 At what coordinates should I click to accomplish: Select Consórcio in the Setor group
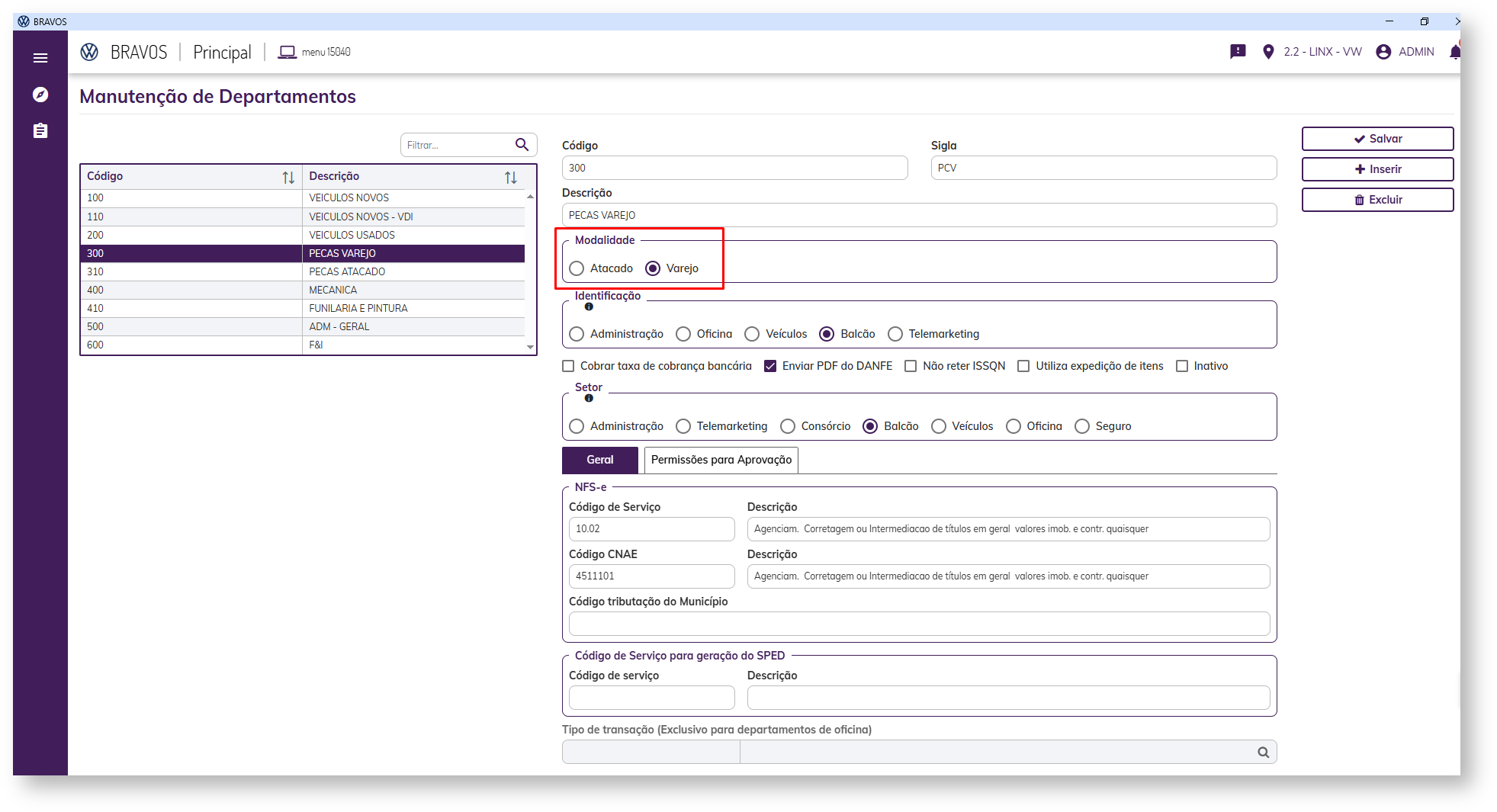point(788,426)
